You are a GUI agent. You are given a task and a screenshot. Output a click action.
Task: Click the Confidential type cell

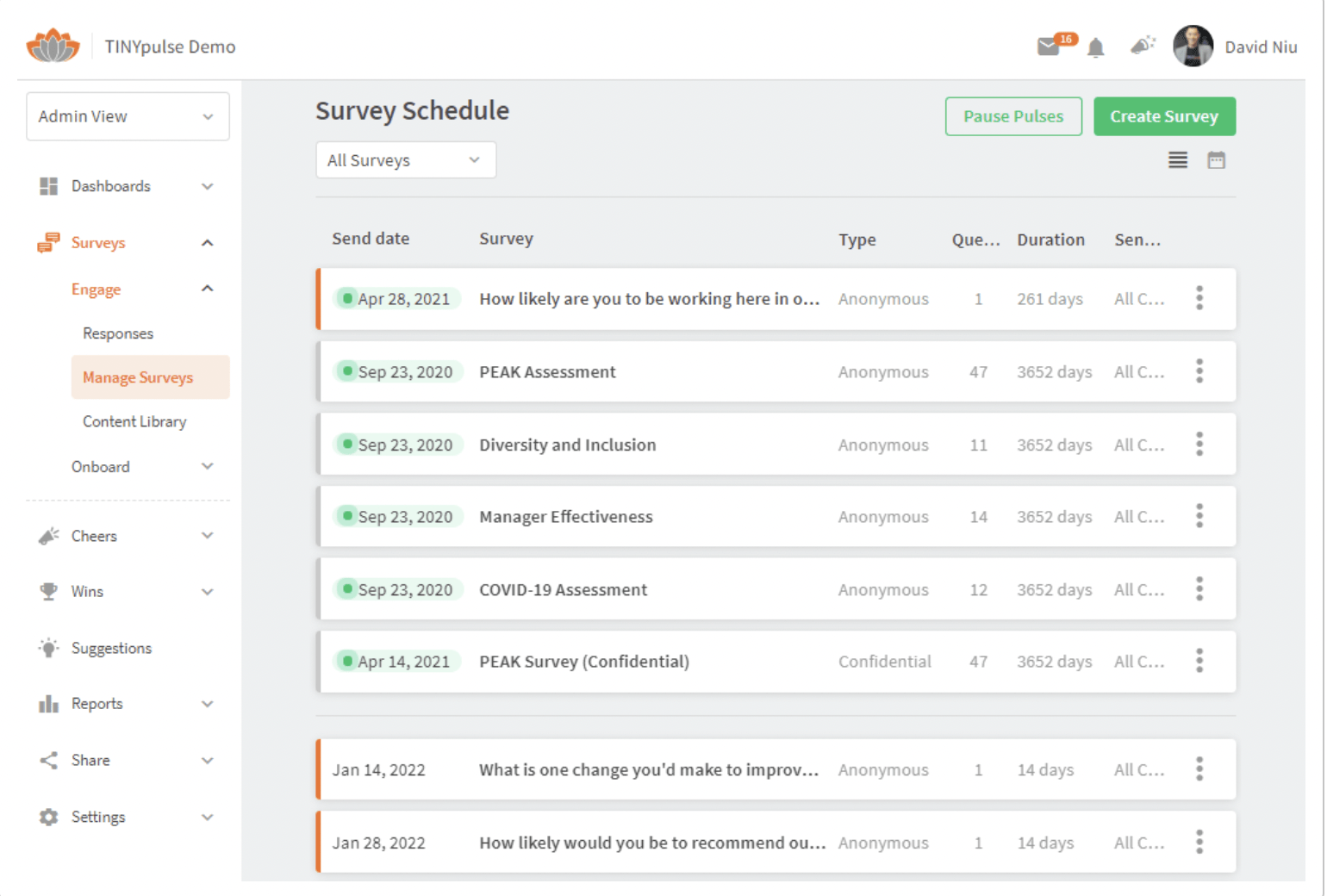(x=885, y=662)
